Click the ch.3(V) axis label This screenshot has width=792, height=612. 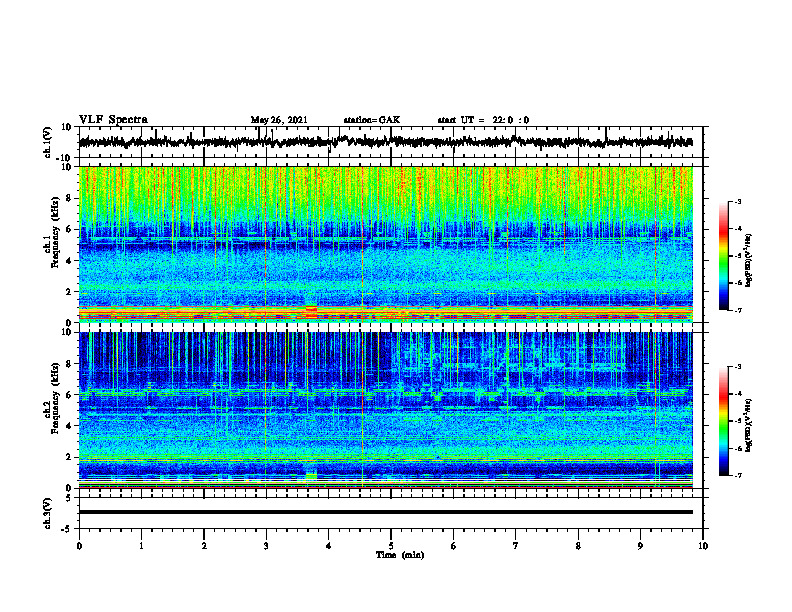(48, 513)
